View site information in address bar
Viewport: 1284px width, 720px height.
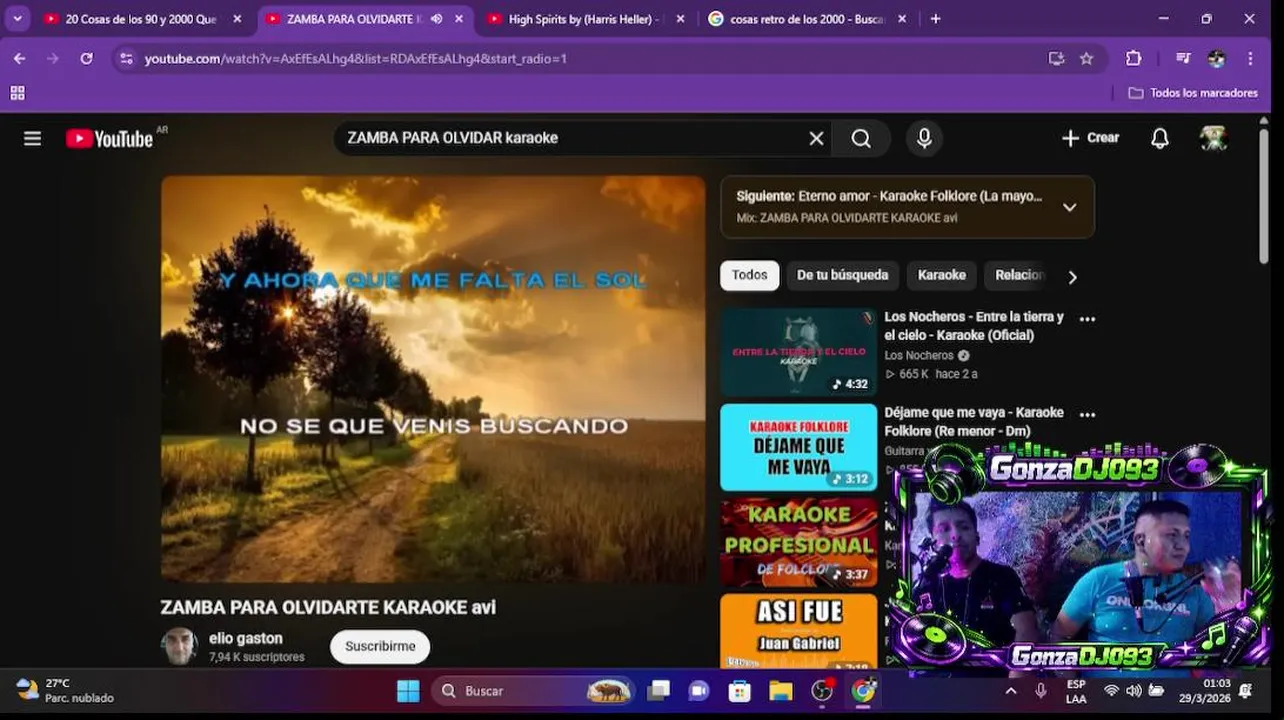125,59
